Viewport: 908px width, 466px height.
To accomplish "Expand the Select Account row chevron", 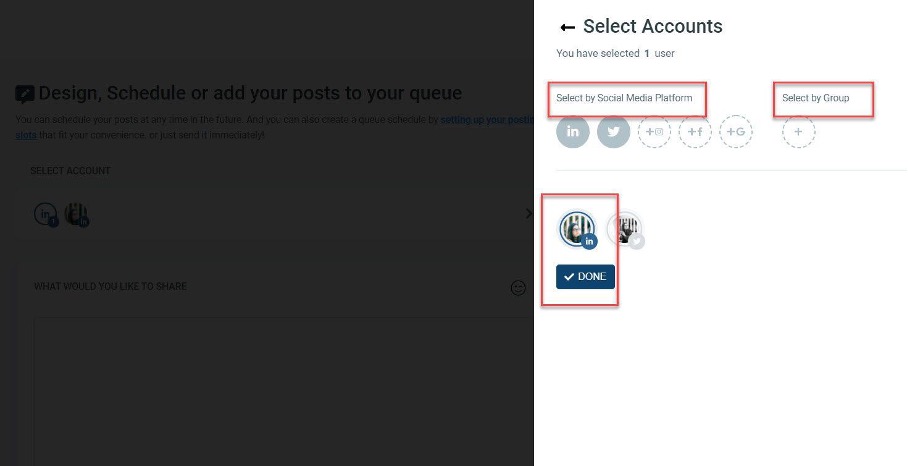I will (x=528, y=214).
